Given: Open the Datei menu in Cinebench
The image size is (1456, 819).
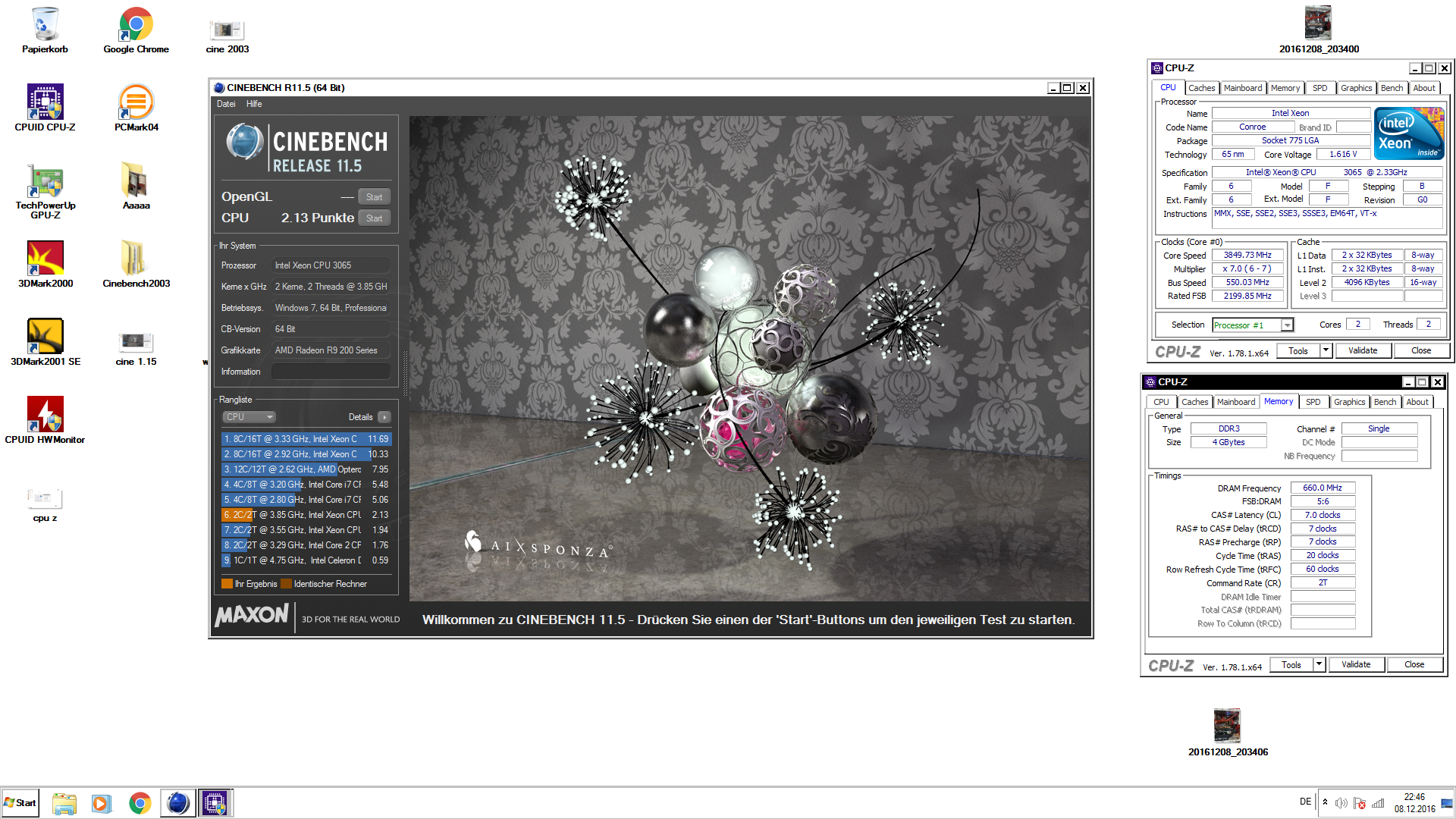Looking at the screenshot, I should click(226, 104).
